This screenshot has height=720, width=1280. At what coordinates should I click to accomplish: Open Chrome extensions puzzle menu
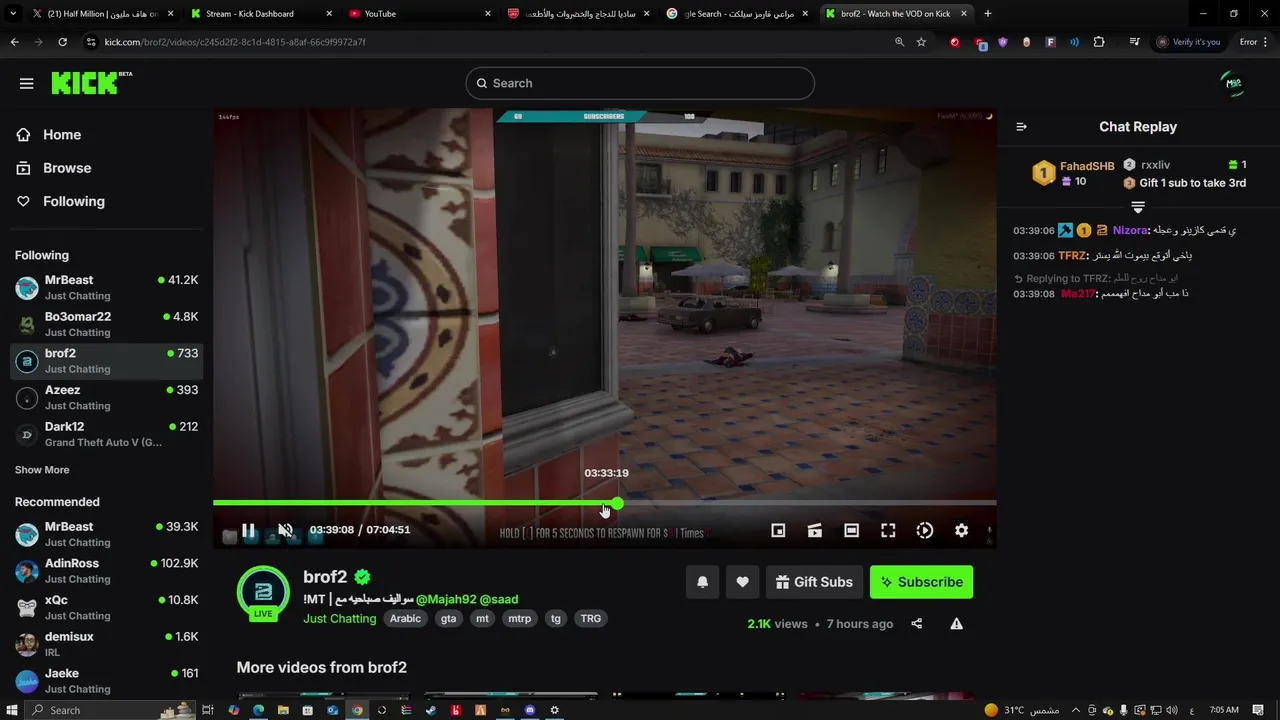coord(1099,42)
